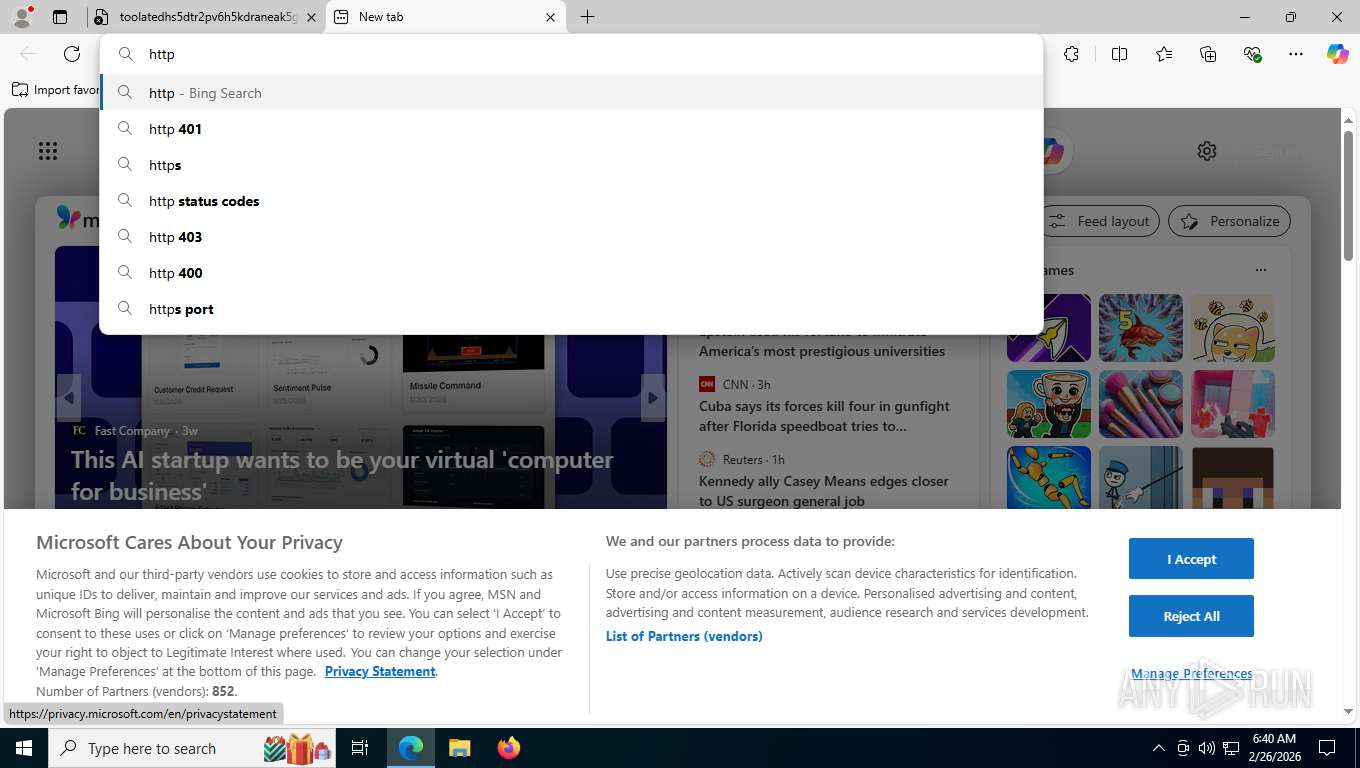The height and width of the screenshot is (768, 1360).
Task: Open List of Partners (vendors) link
Action: (684, 636)
